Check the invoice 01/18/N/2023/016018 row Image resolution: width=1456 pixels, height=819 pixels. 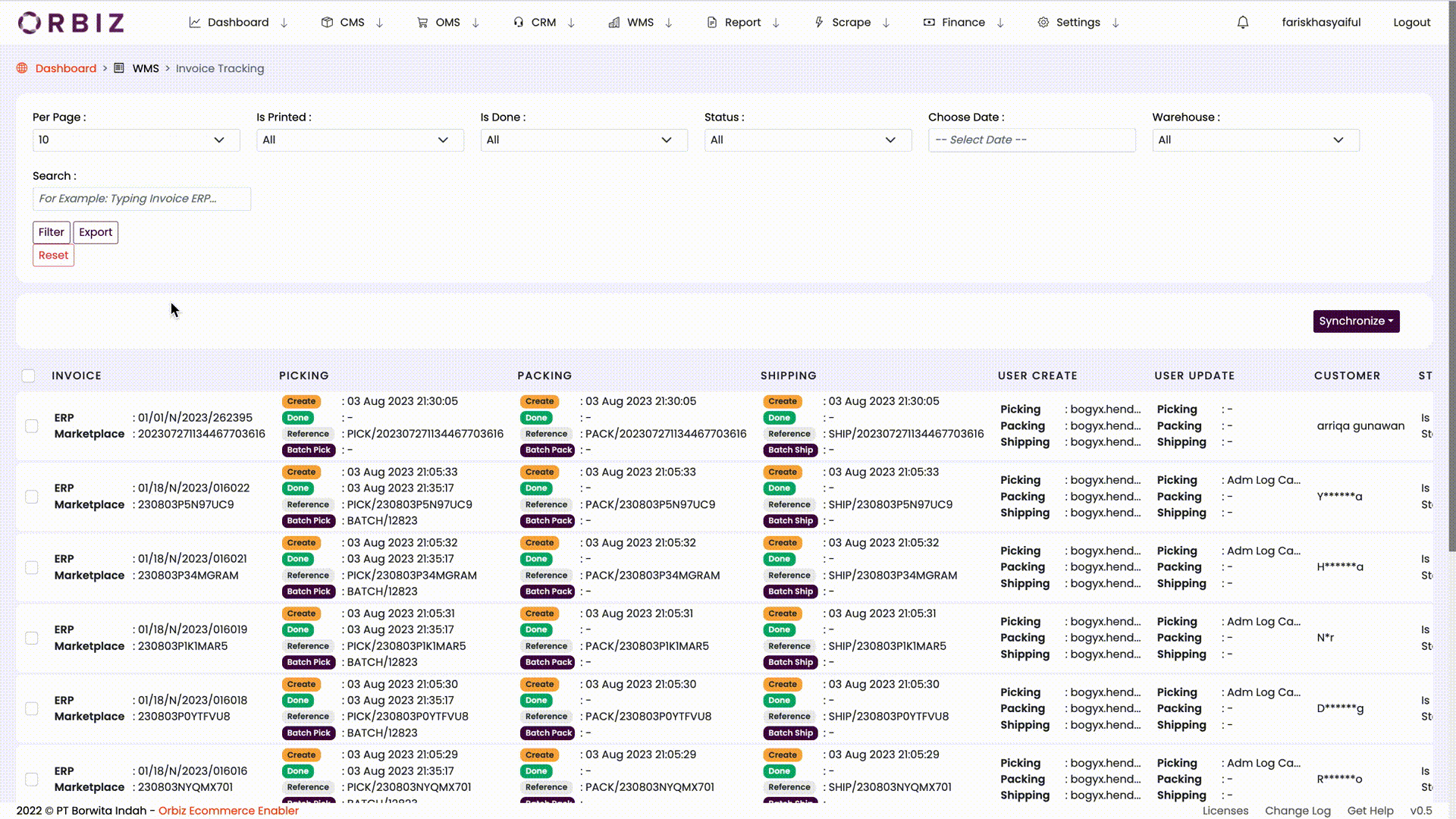click(x=32, y=708)
